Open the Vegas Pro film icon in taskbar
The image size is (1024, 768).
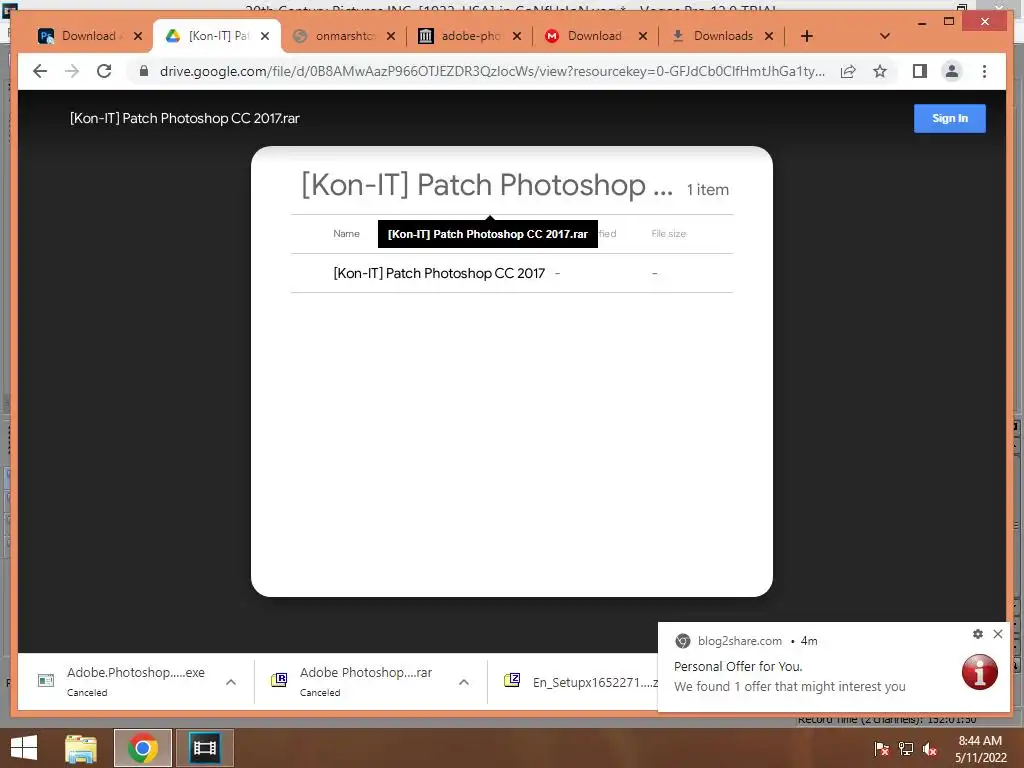tap(204, 748)
